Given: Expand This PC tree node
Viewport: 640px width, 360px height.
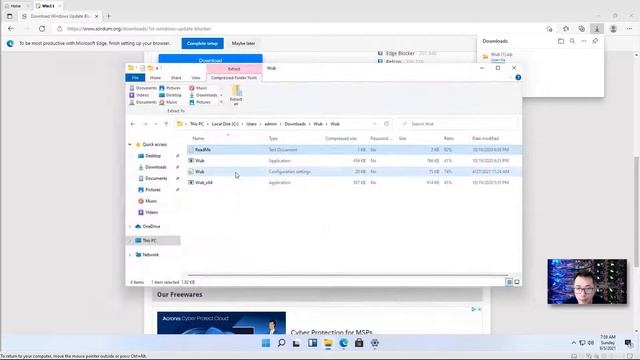Looking at the screenshot, I should [130, 240].
